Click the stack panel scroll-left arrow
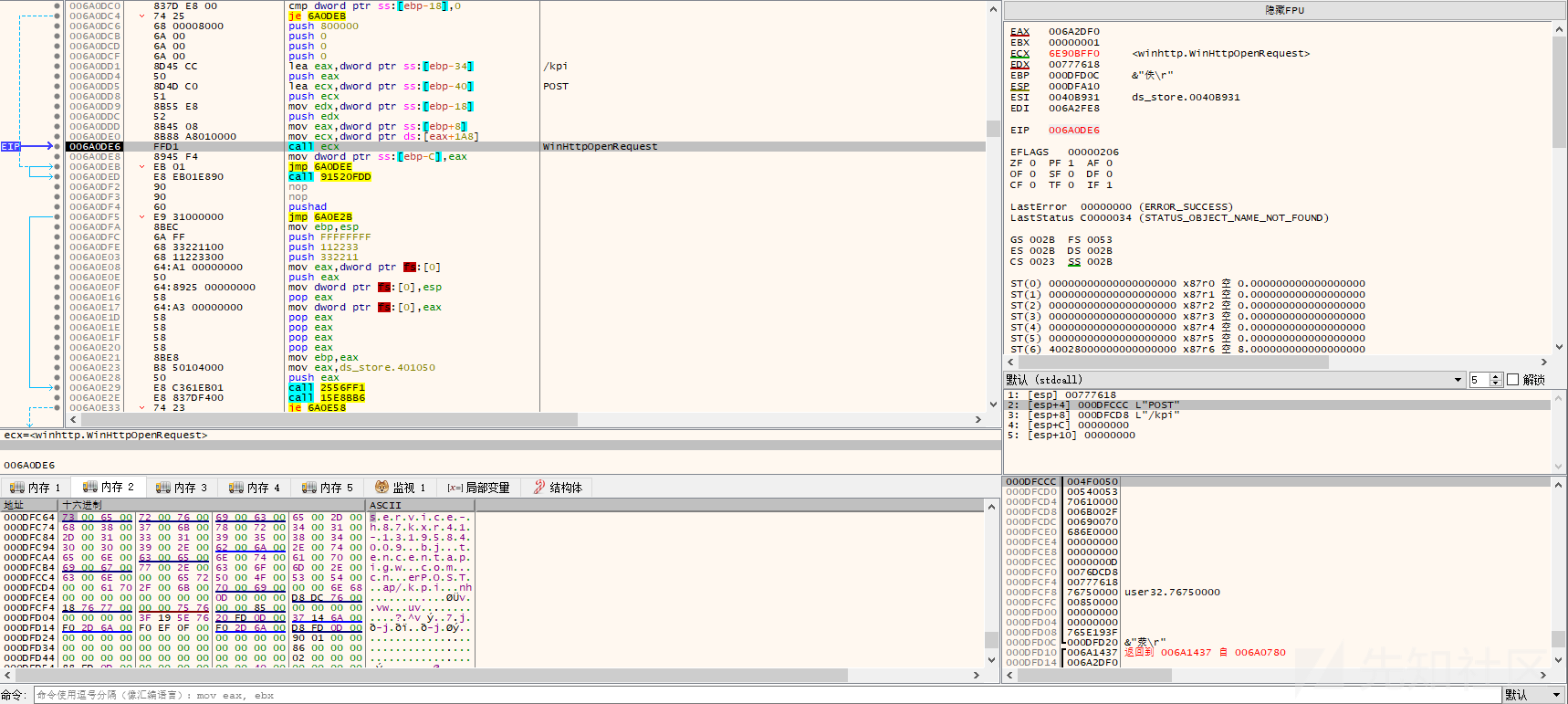Image resolution: width=1568 pixels, height=704 pixels. 1010,676
